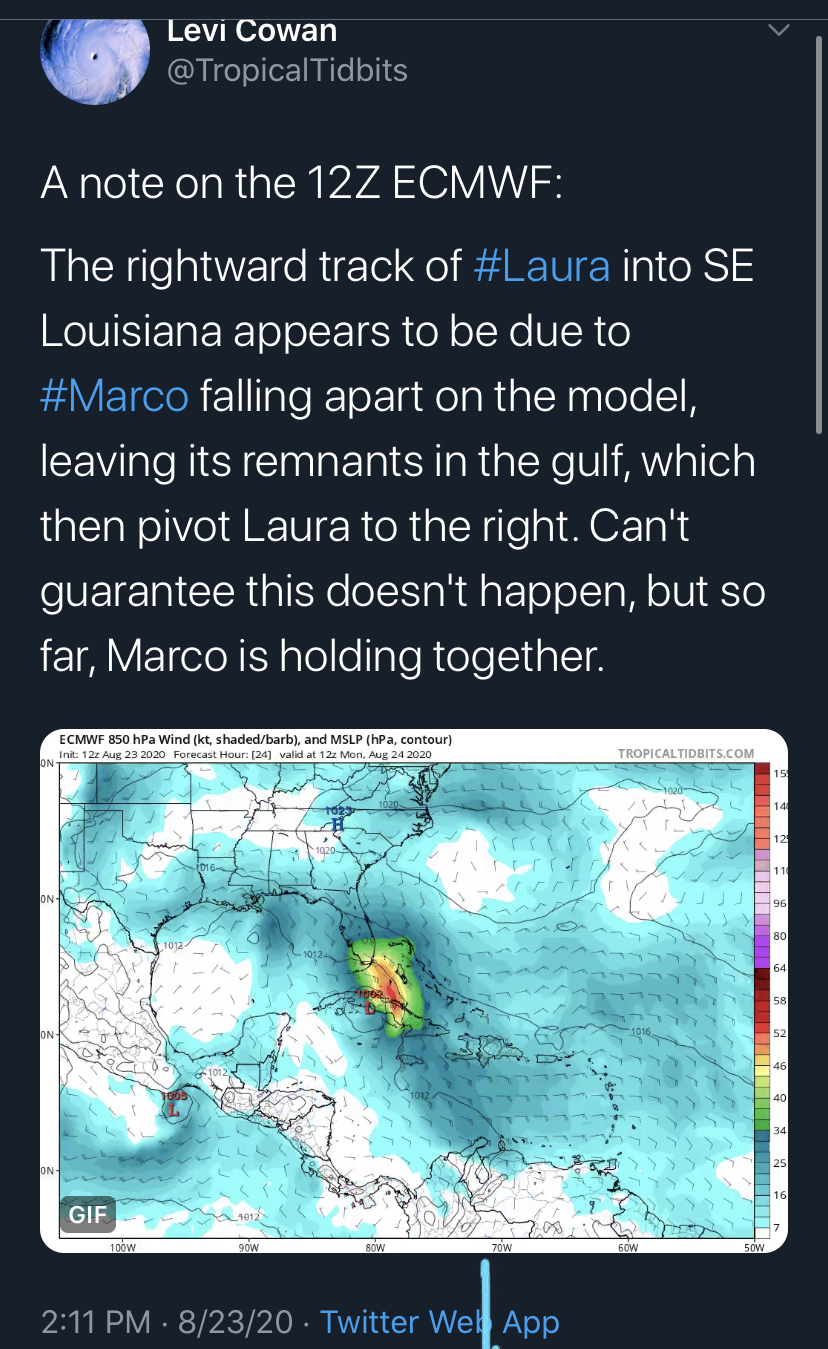
Task: Click the Levi Cowan display name
Action: click(251, 30)
